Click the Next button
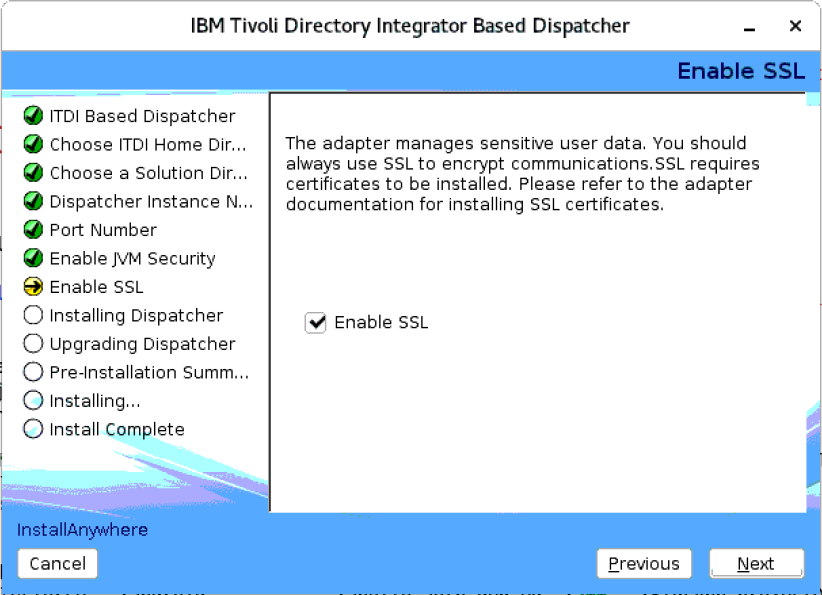The height and width of the screenshot is (595, 822). tap(756, 564)
